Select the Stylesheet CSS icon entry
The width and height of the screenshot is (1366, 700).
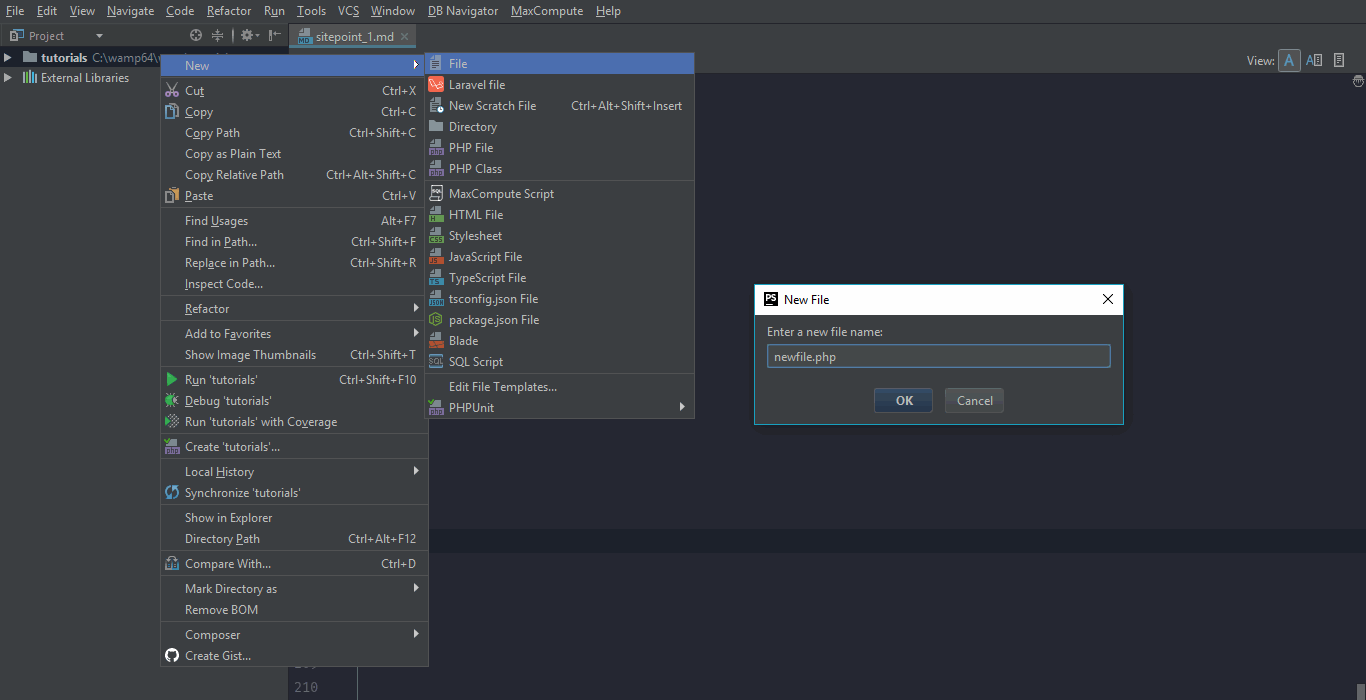click(x=436, y=236)
